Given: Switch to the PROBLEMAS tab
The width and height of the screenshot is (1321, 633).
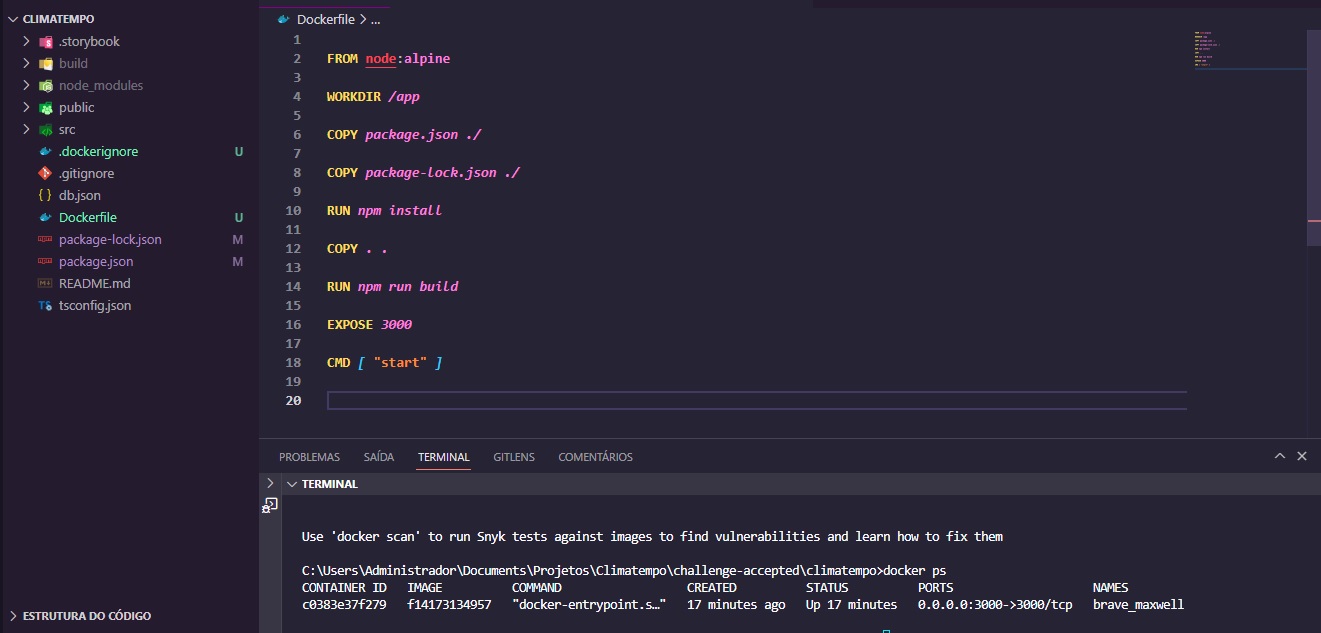Looking at the screenshot, I should pos(309,457).
